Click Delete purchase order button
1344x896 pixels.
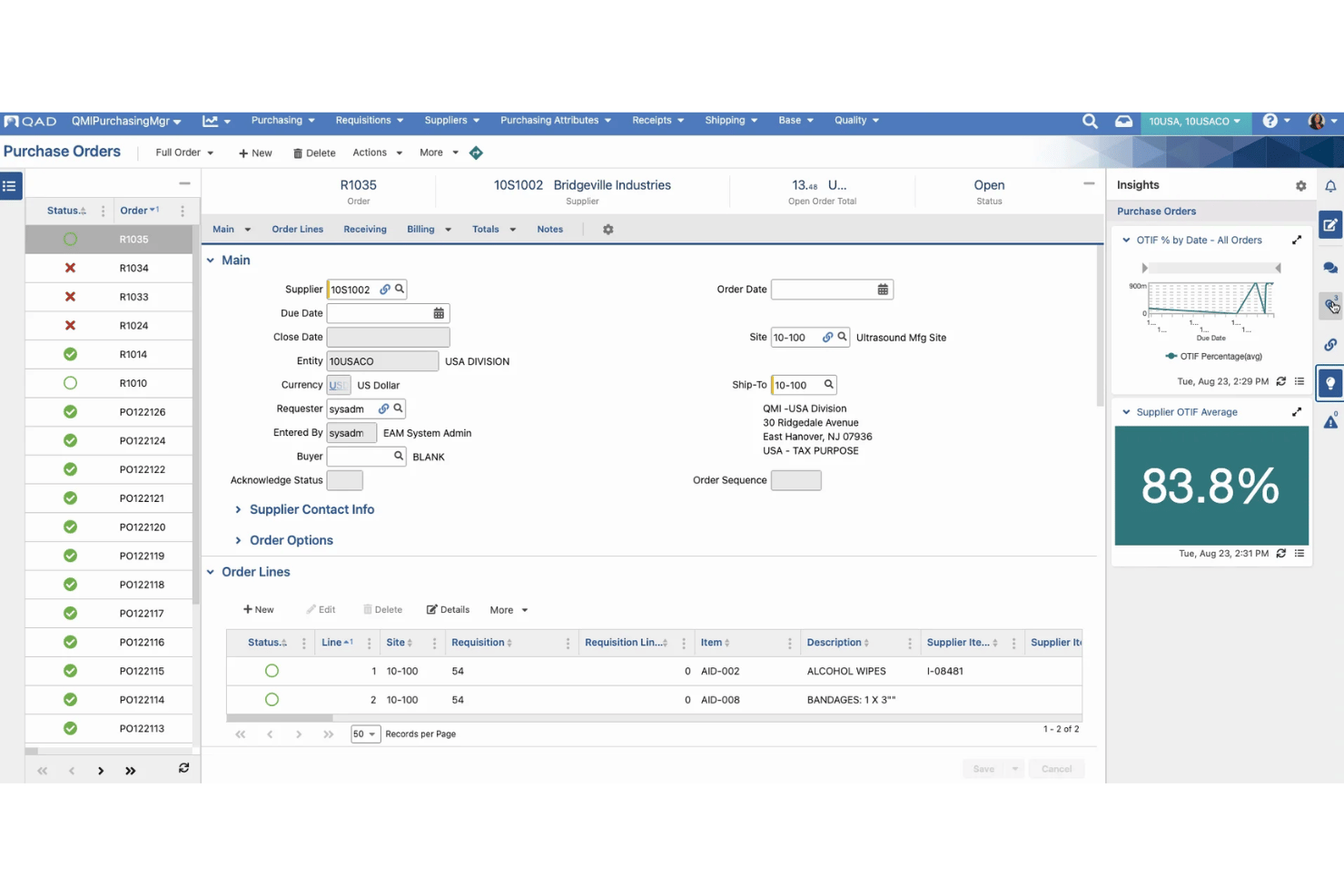pos(314,153)
